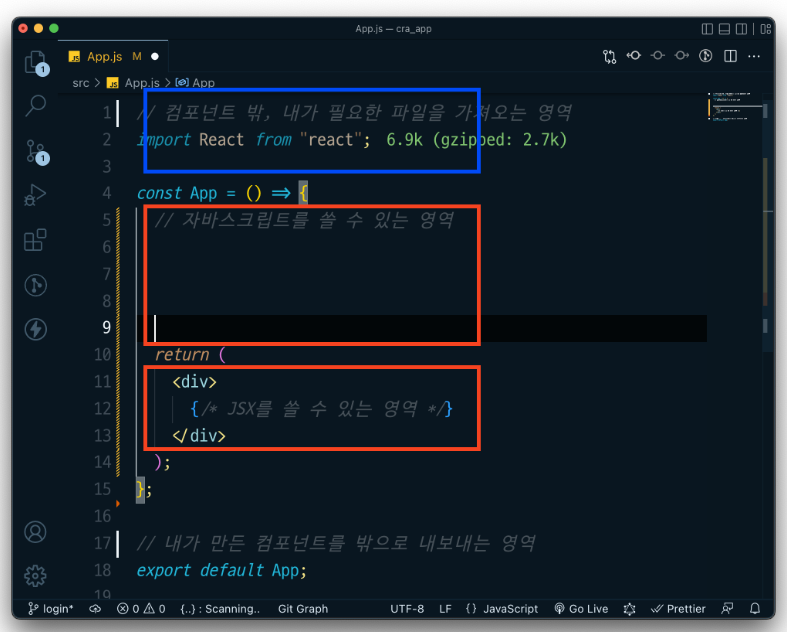
Task: Toggle the bottom panel layout icon
Action: [x=724, y=29]
